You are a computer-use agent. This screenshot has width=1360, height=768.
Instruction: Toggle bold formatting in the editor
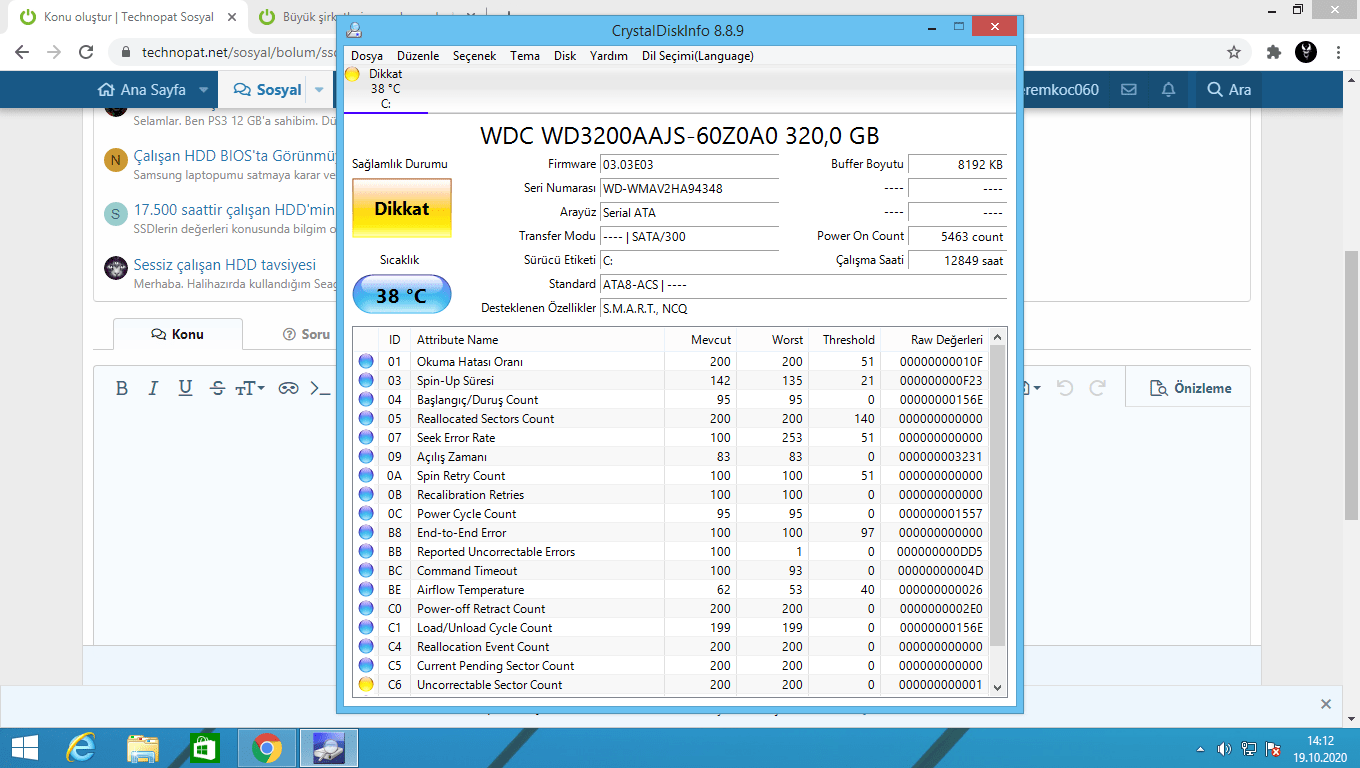(x=122, y=388)
